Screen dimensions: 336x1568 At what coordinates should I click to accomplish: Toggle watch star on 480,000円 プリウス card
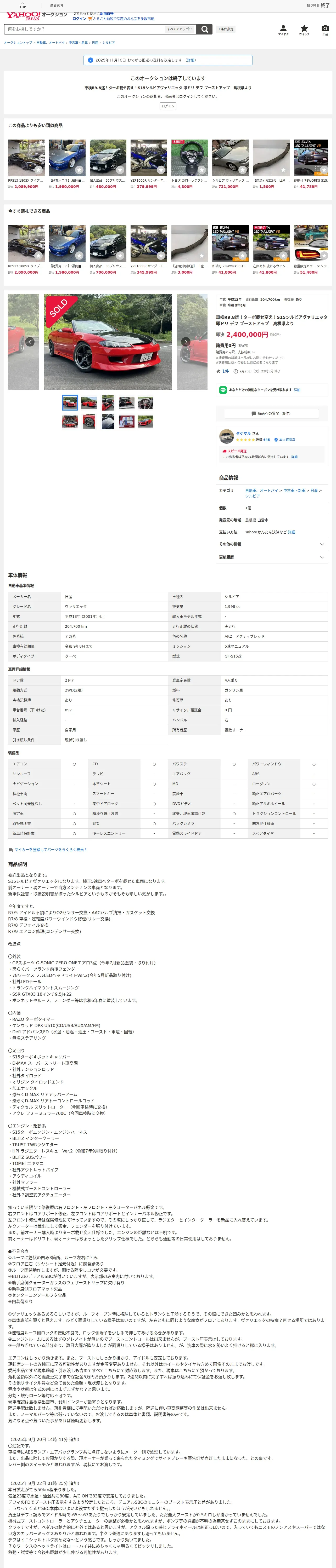point(120,170)
